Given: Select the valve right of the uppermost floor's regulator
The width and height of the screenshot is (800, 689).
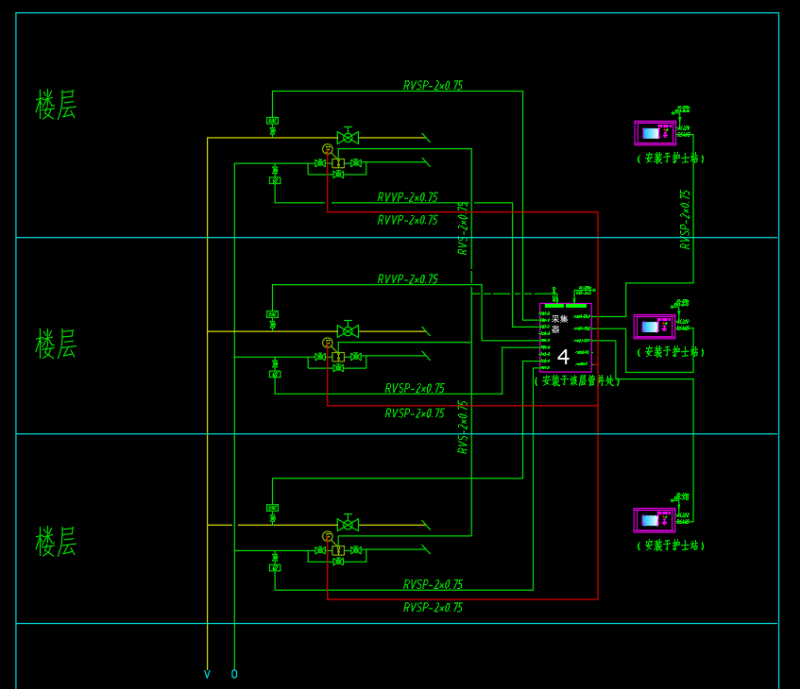Looking at the screenshot, I should click(x=356, y=163).
